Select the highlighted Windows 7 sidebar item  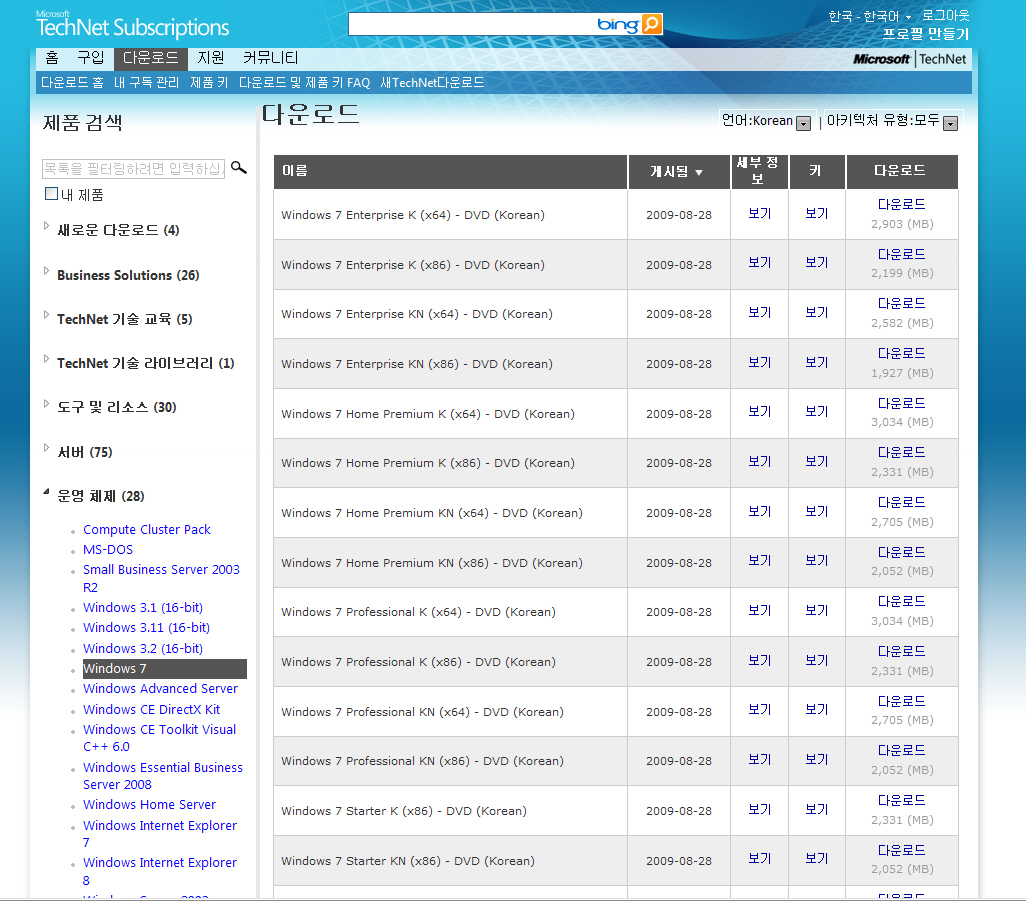pos(164,669)
